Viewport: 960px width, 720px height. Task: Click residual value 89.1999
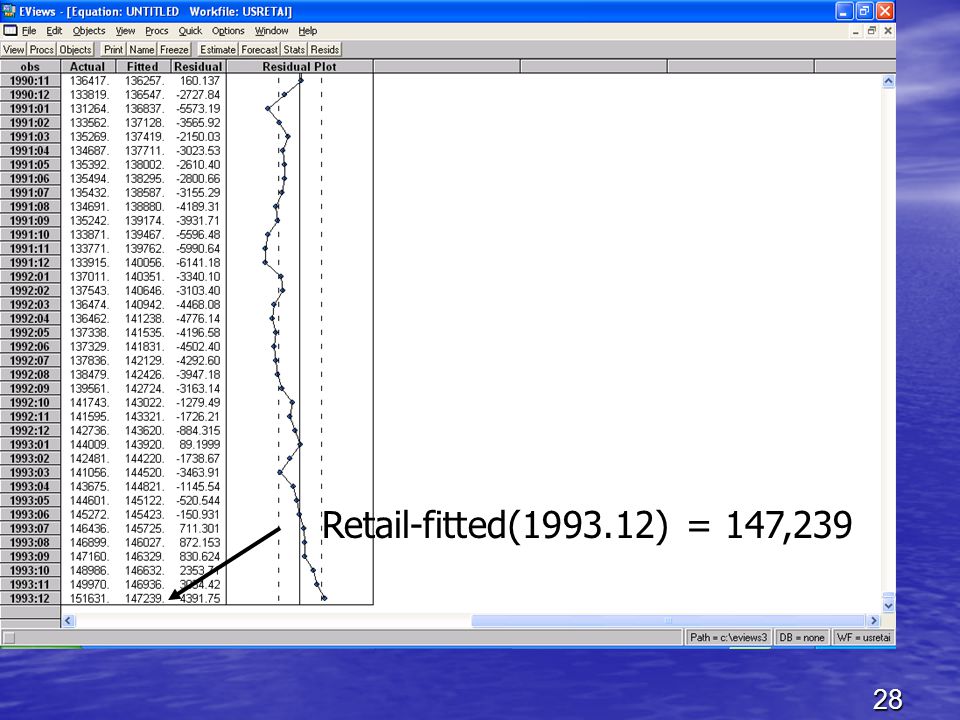pos(200,444)
